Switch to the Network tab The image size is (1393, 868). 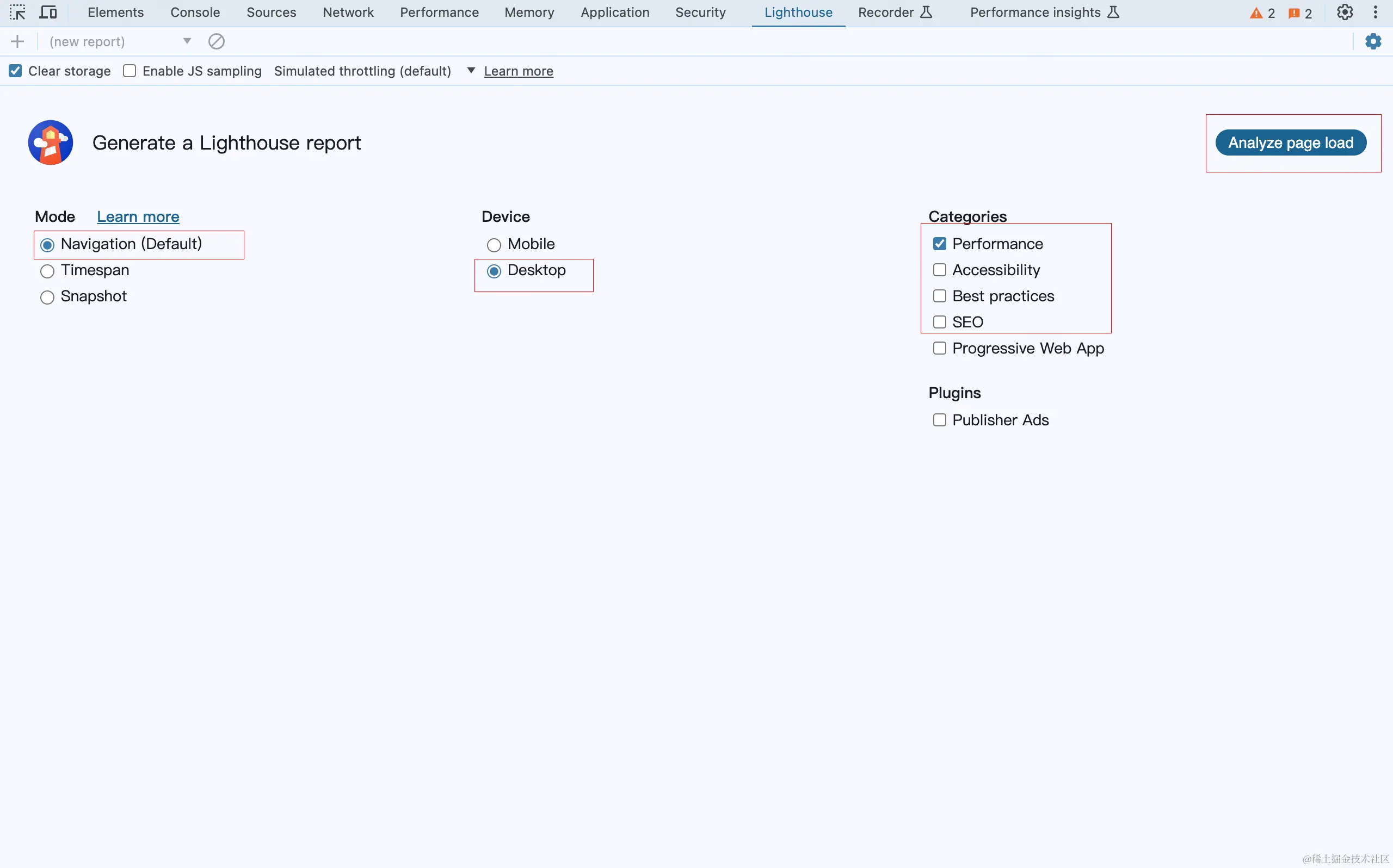[x=348, y=12]
